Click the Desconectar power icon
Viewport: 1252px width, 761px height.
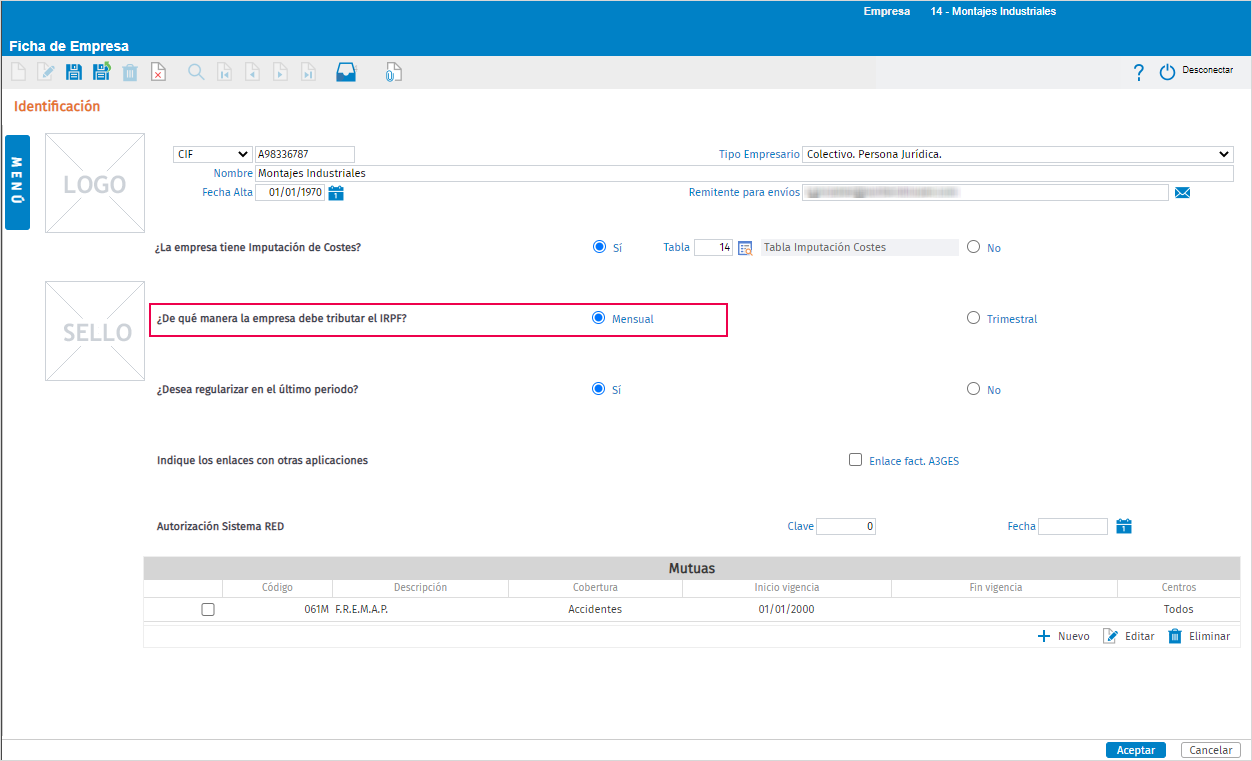[1167, 72]
